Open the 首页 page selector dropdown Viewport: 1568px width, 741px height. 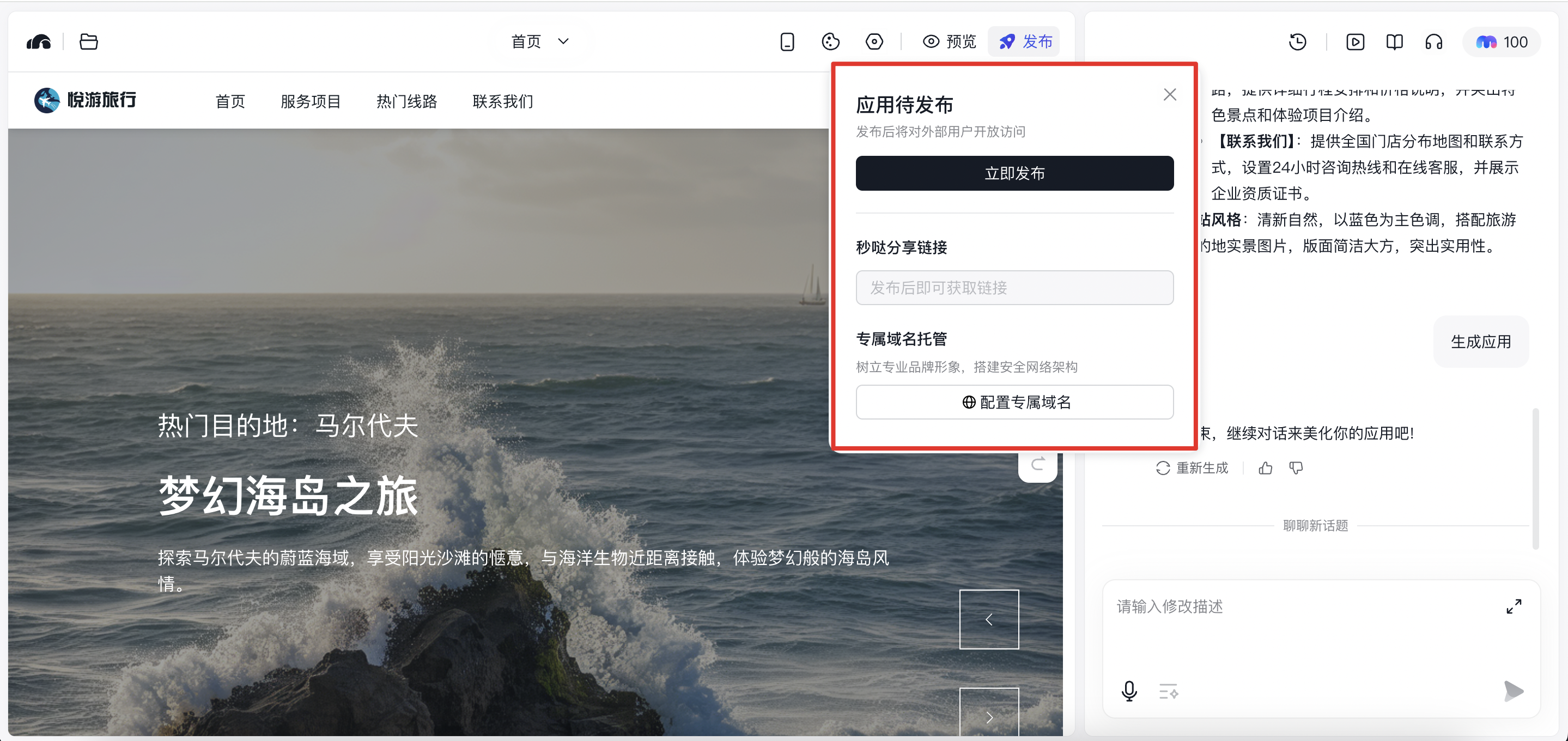540,41
